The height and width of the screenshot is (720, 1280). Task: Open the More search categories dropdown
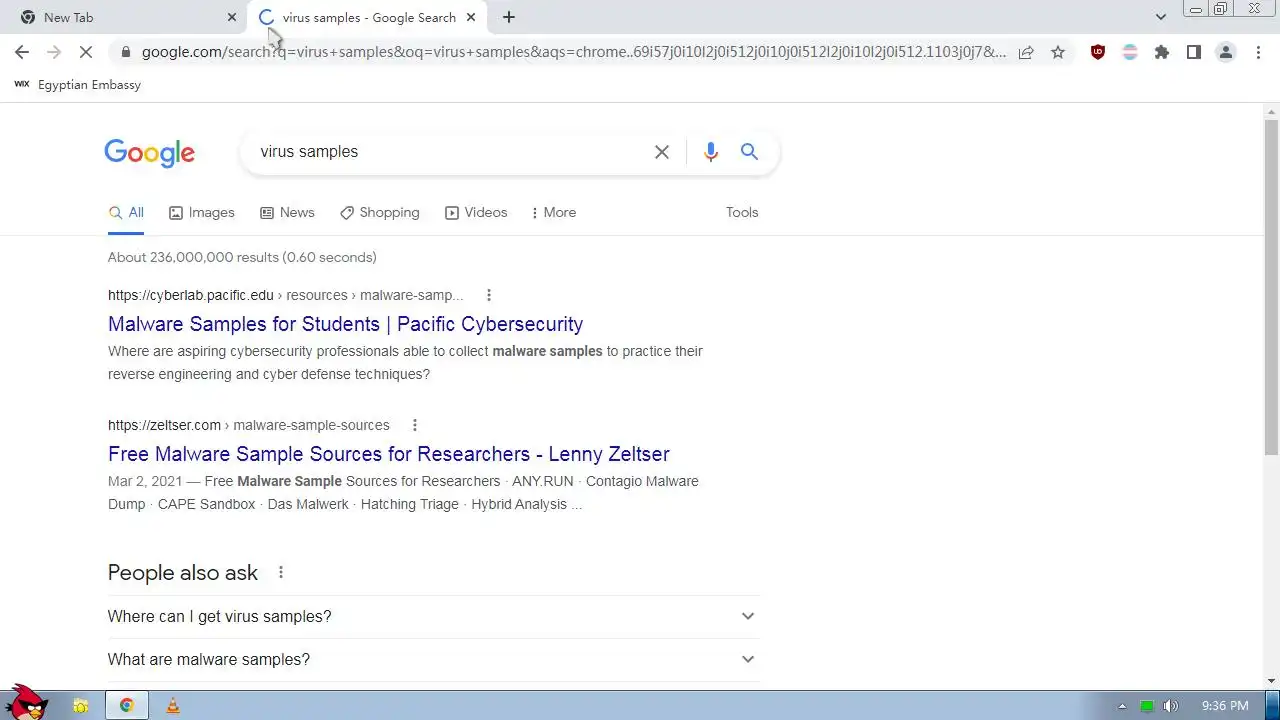[x=554, y=213]
